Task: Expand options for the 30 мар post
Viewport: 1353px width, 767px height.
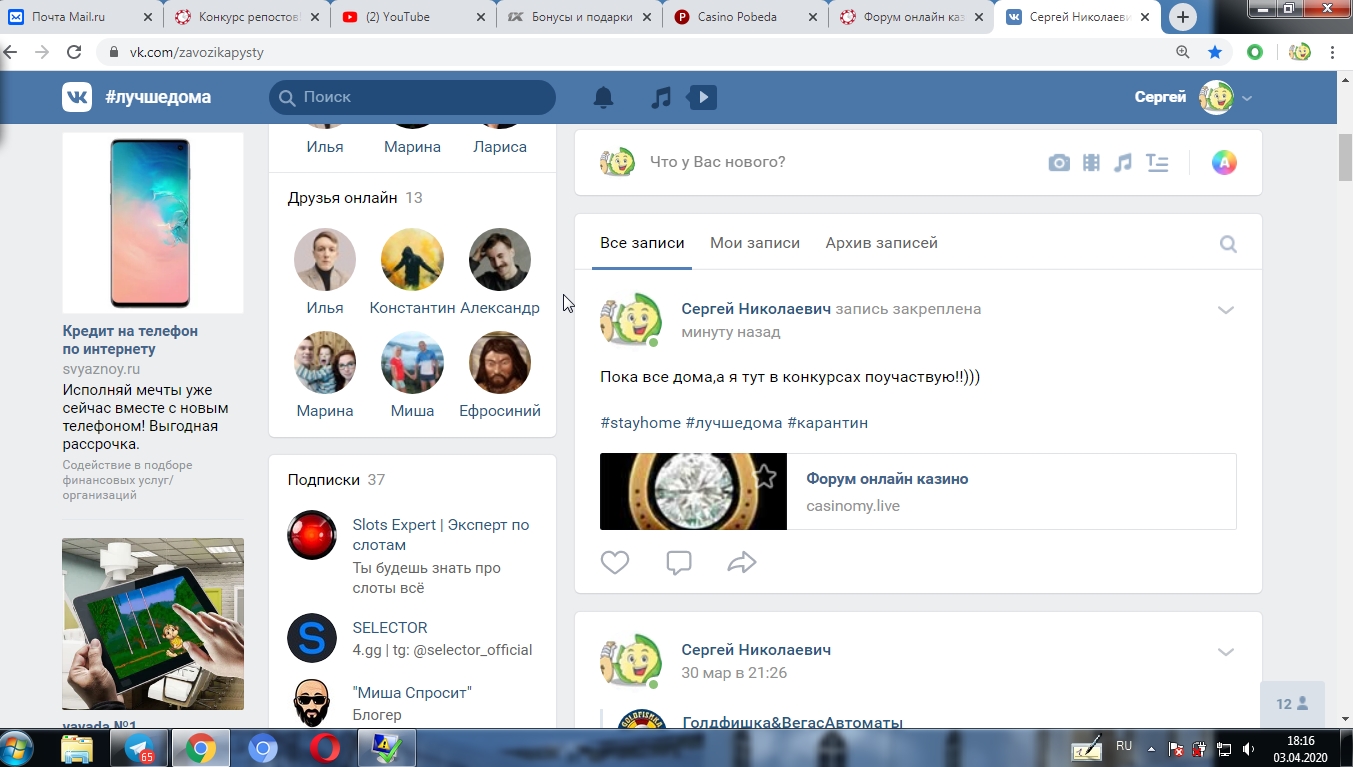Action: (1226, 652)
